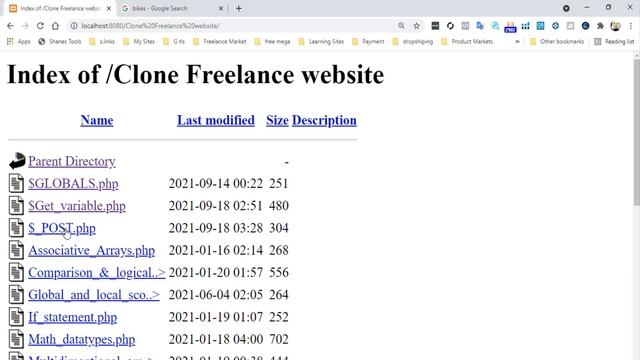Open the Product Markets bookmark folder
This screenshot has height=360, width=640.
pos(467,41)
